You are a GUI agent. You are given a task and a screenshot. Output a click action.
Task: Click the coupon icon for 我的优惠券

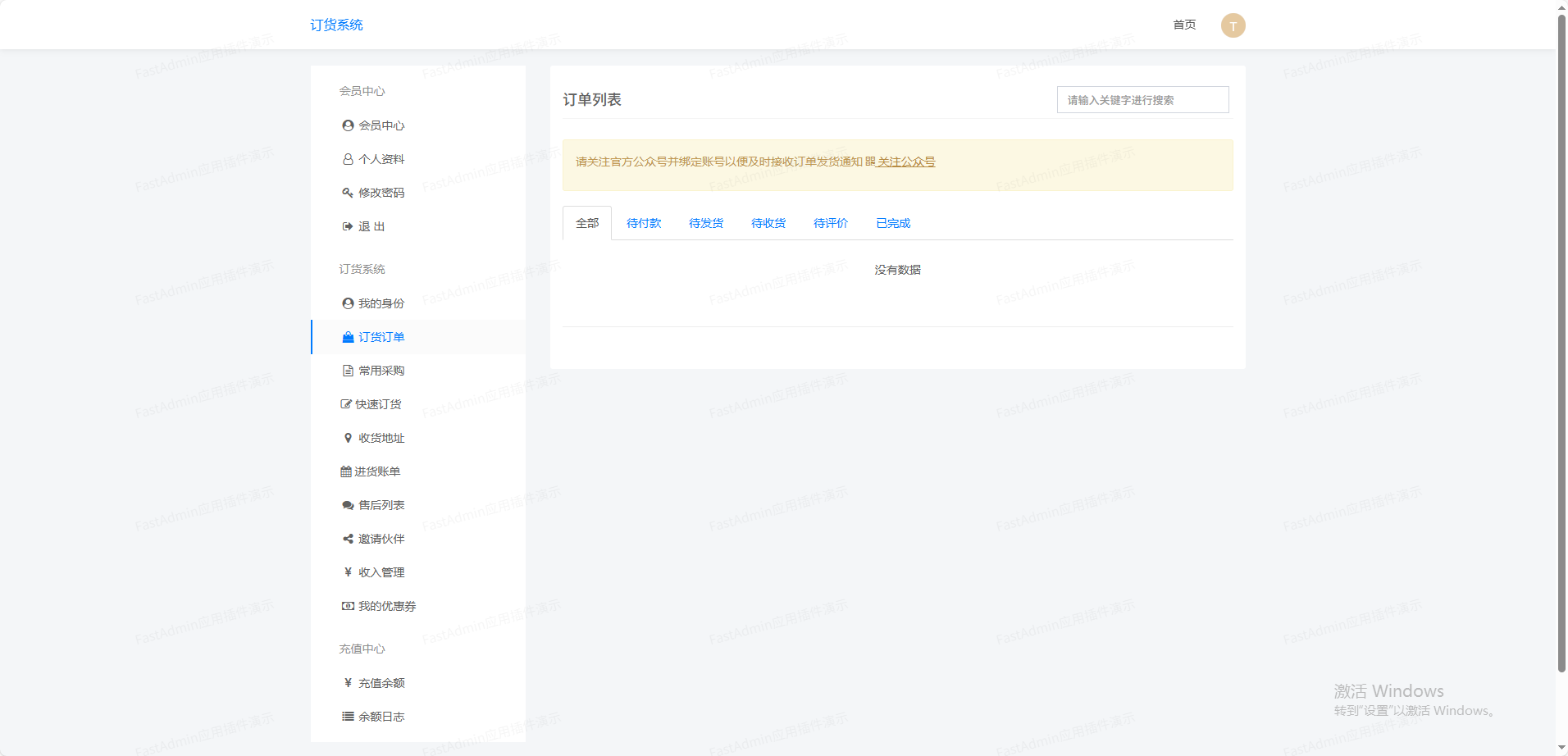(348, 606)
